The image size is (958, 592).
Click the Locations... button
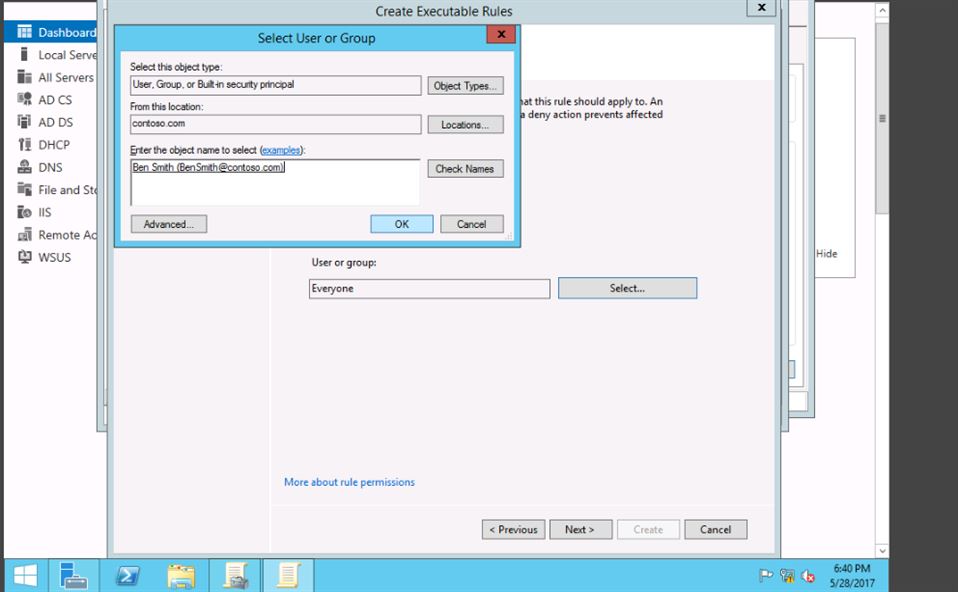click(466, 125)
